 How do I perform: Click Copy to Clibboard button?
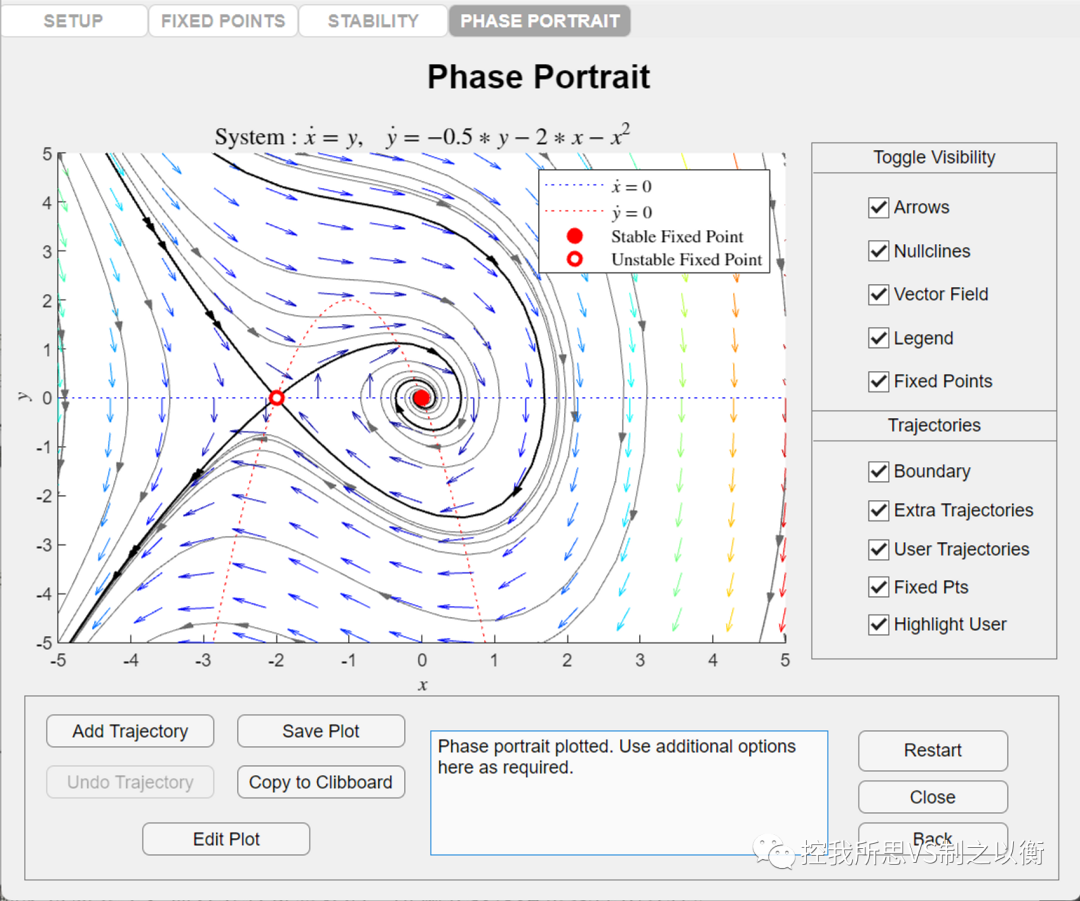tap(321, 782)
